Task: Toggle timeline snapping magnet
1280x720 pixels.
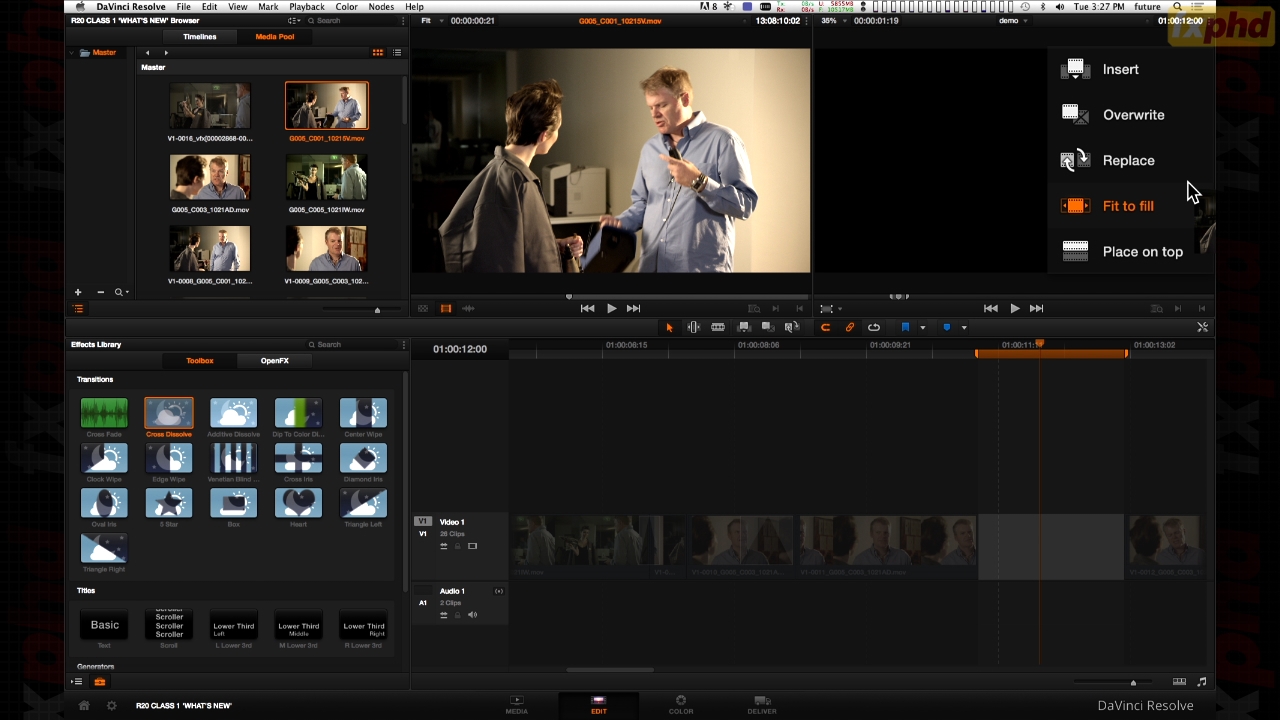Action: point(825,327)
